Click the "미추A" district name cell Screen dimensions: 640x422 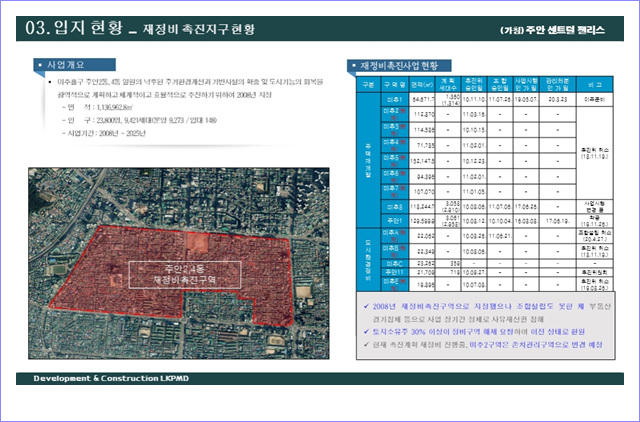395,236
